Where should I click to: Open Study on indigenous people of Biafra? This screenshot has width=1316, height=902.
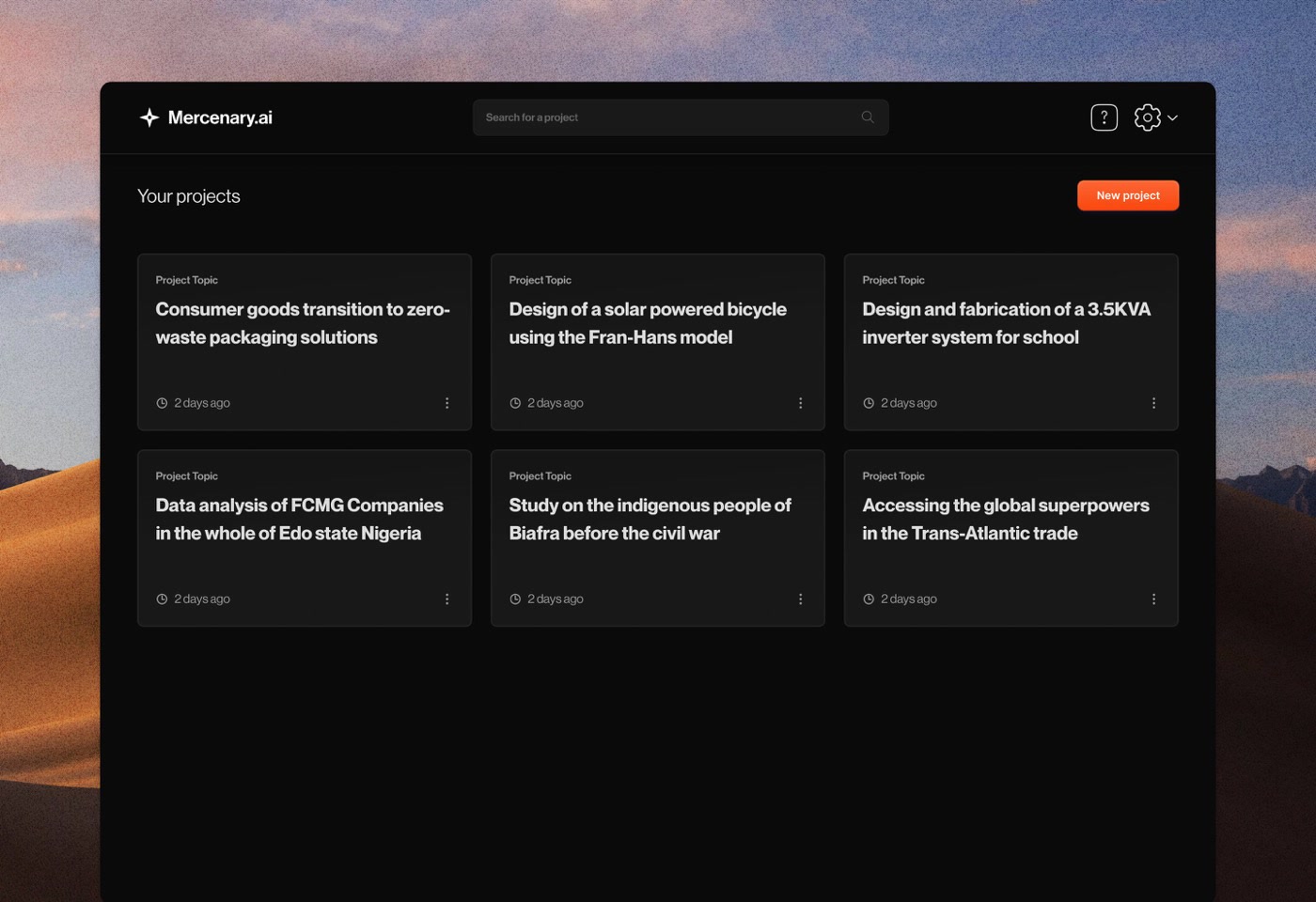click(658, 538)
